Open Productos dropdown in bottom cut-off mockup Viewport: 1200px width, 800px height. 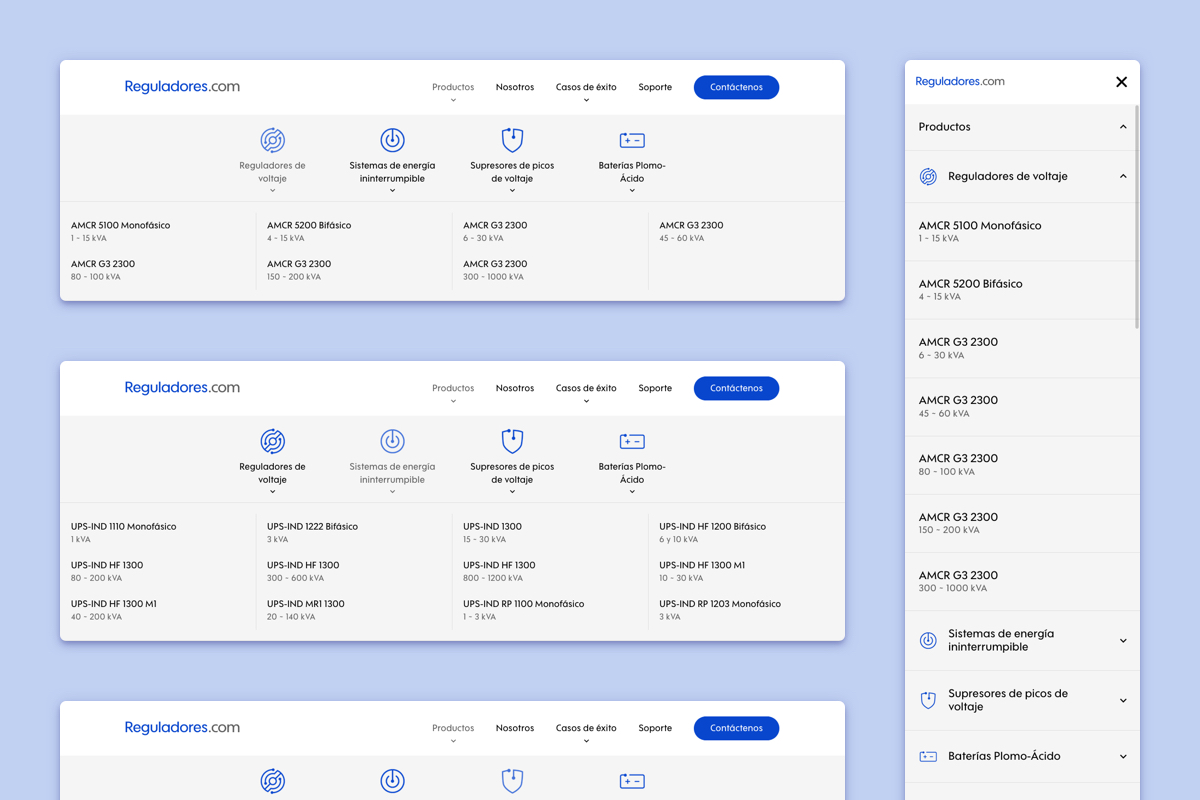click(453, 732)
